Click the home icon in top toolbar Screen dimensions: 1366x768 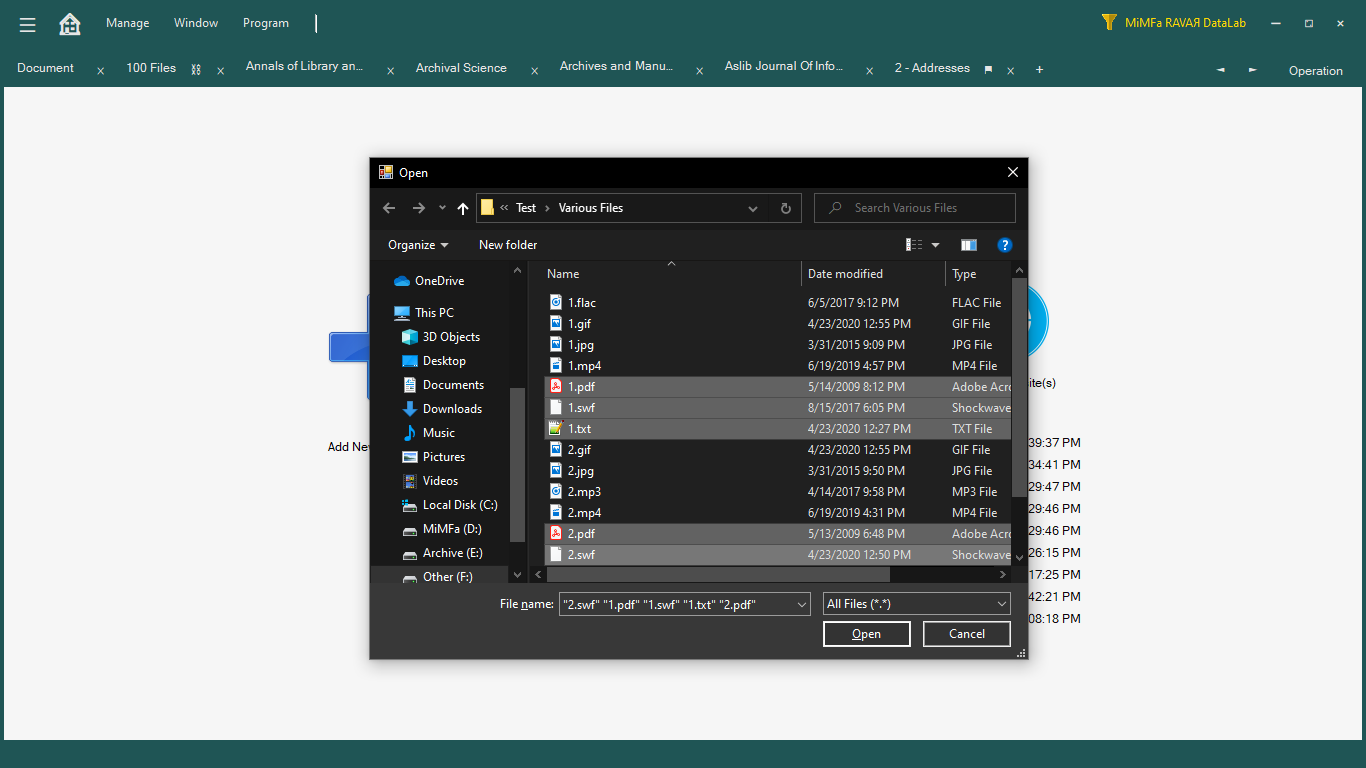70,24
